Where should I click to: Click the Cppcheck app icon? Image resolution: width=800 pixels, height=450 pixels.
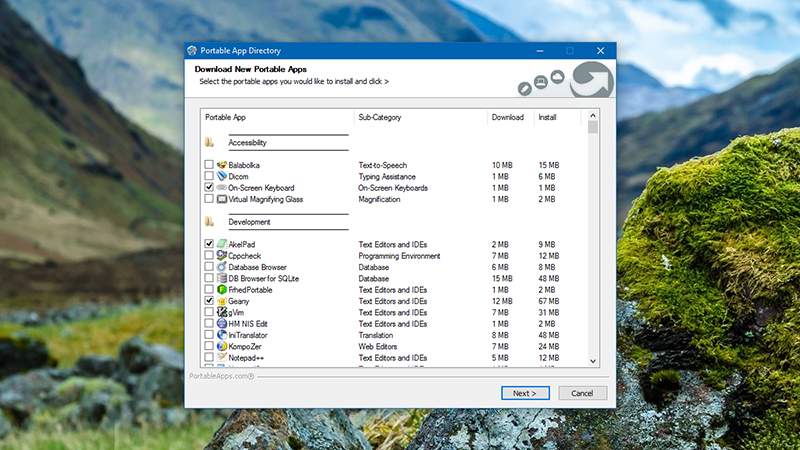point(221,255)
